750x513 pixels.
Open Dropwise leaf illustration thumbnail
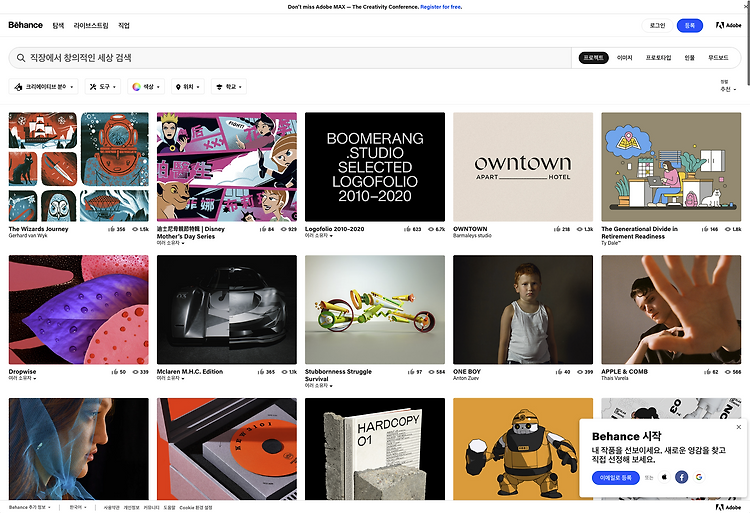(x=78, y=309)
